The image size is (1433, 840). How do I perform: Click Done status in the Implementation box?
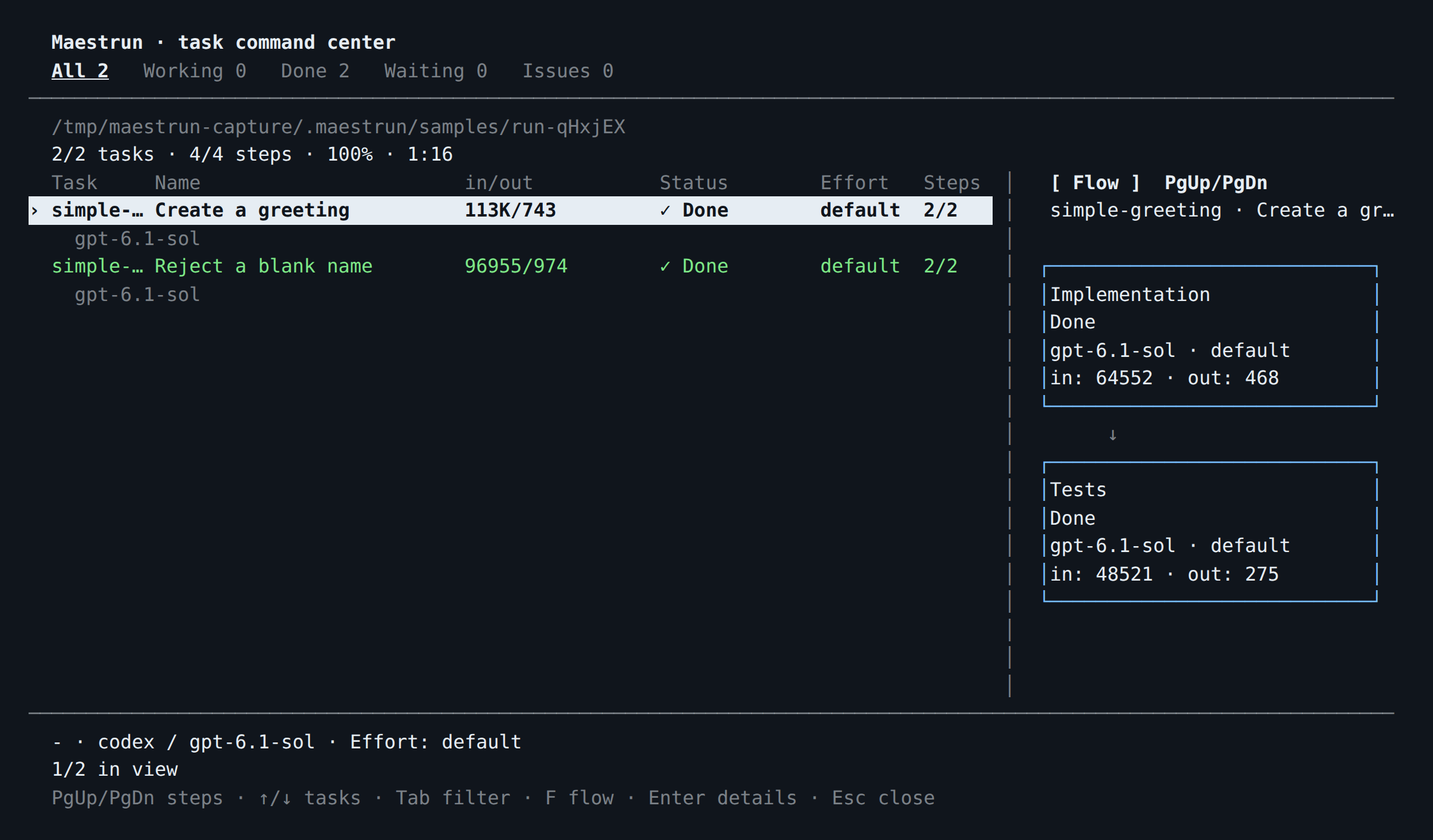[1072, 322]
